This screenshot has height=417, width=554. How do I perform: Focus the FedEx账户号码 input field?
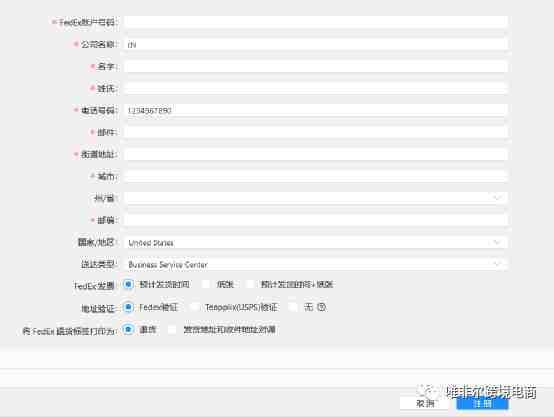click(x=316, y=22)
